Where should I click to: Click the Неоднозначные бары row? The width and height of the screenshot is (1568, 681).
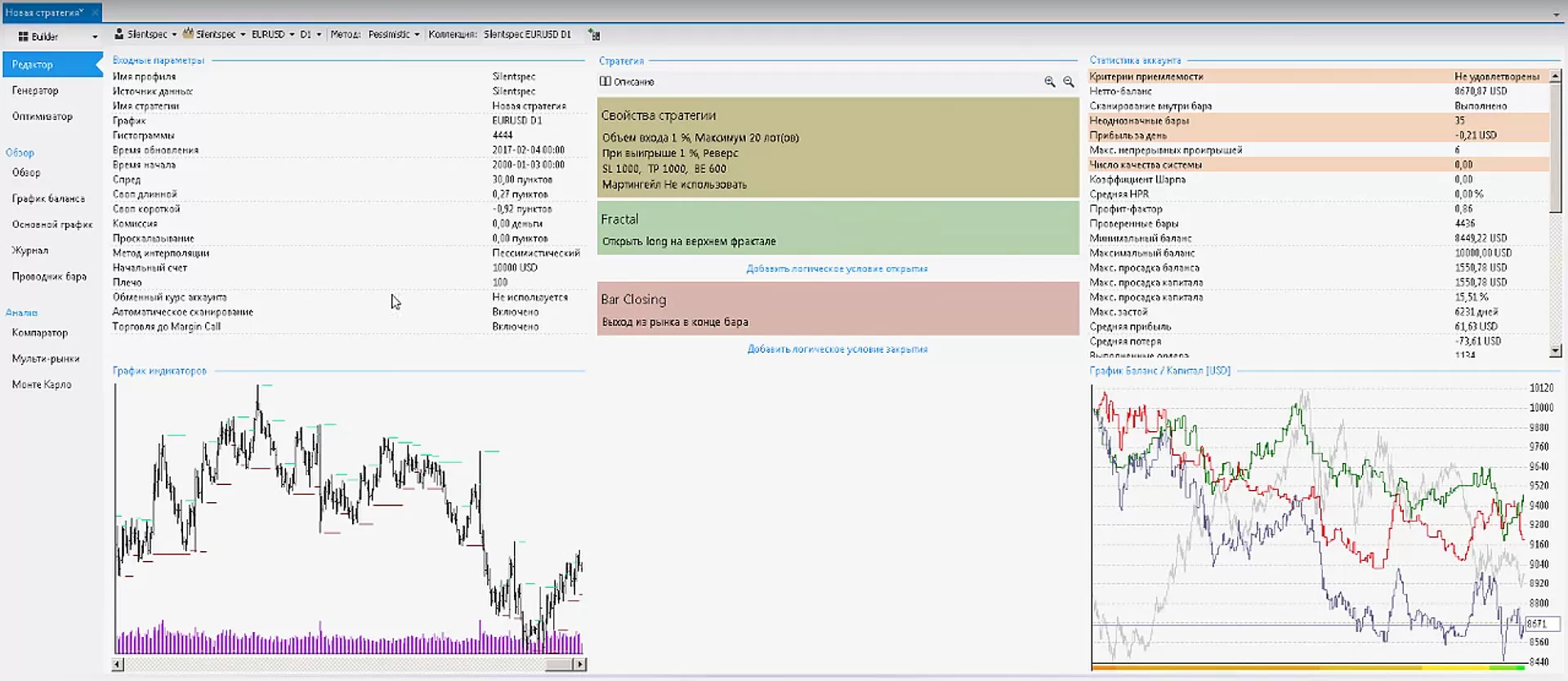1319,121
